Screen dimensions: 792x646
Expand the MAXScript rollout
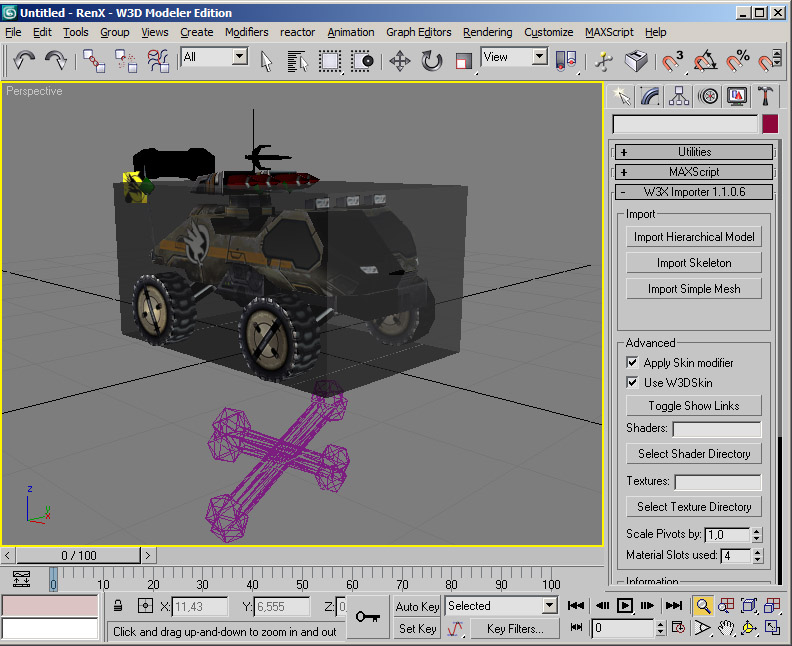tap(694, 172)
